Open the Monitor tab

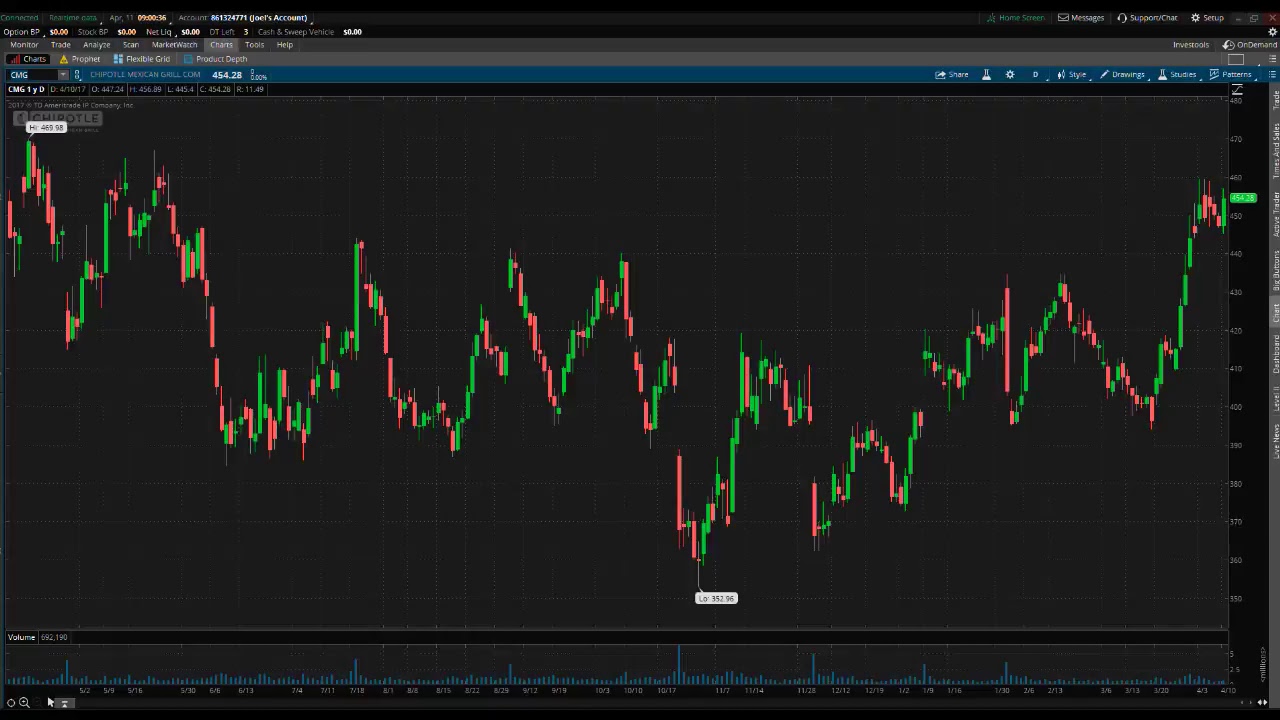coord(24,45)
